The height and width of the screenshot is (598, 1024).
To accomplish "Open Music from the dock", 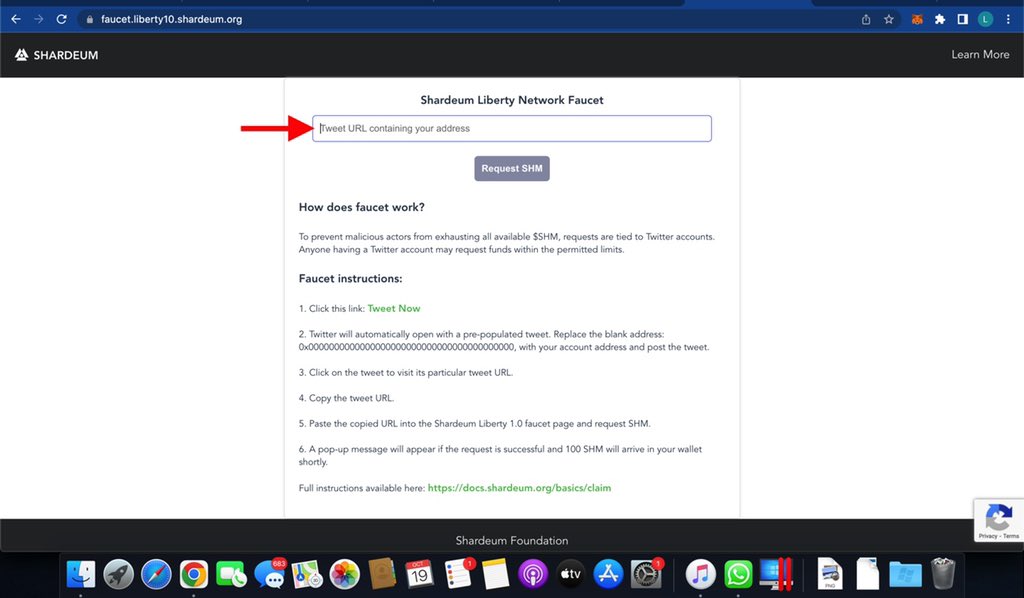I will coord(700,574).
